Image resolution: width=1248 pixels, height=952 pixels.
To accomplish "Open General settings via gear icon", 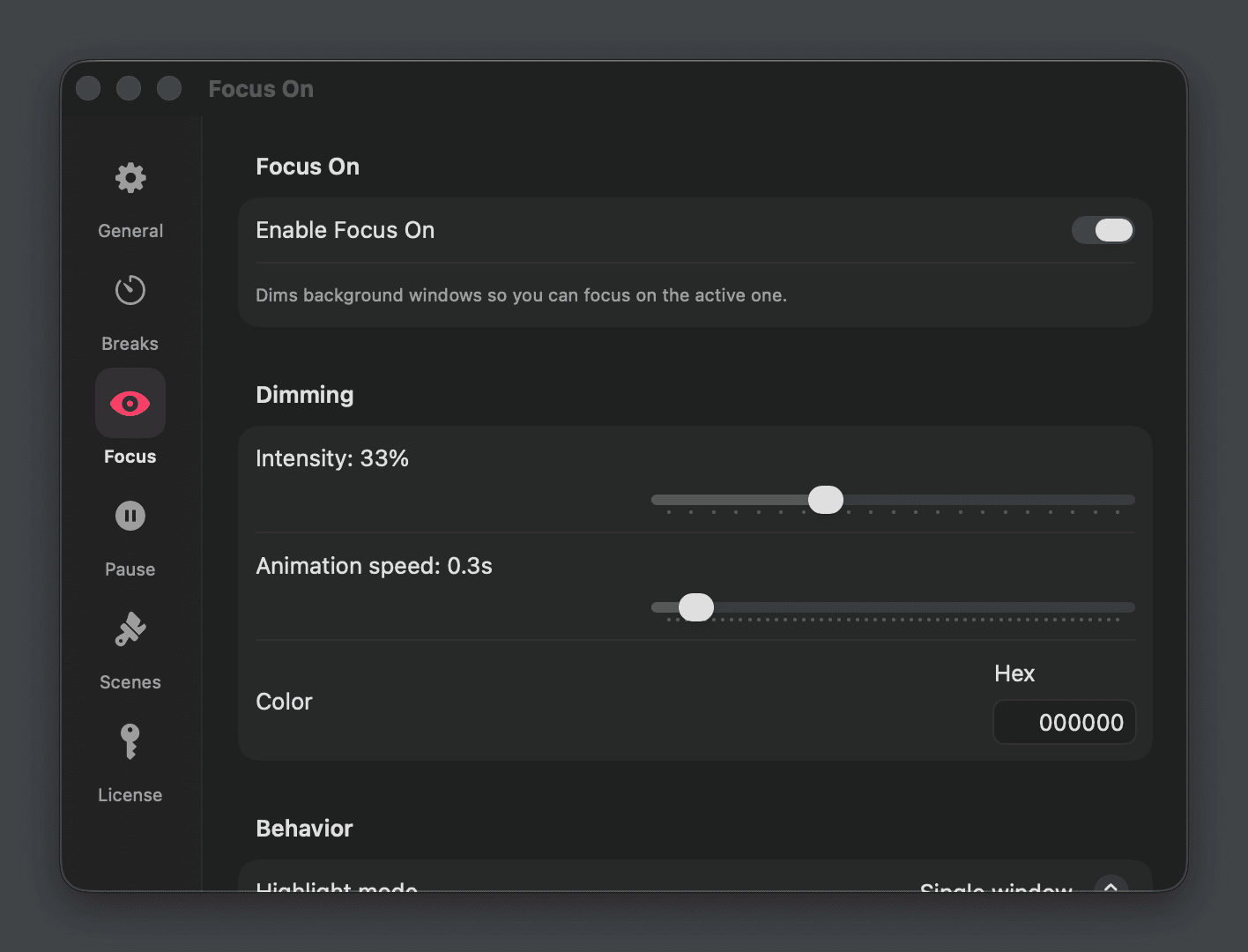I will pyautogui.click(x=130, y=178).
